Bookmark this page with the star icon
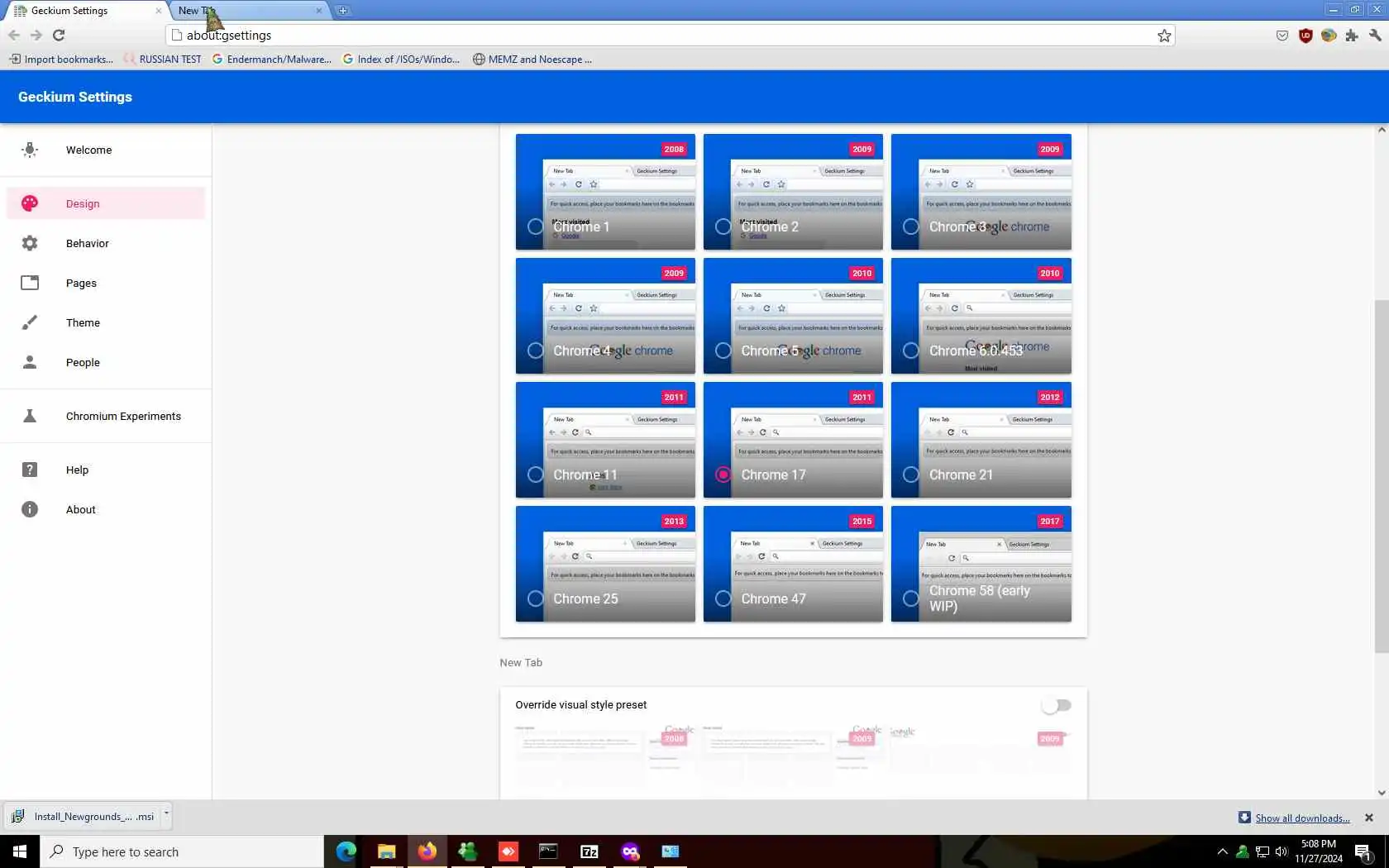This screenshot has width=1389, height=868. [1164, 36]
